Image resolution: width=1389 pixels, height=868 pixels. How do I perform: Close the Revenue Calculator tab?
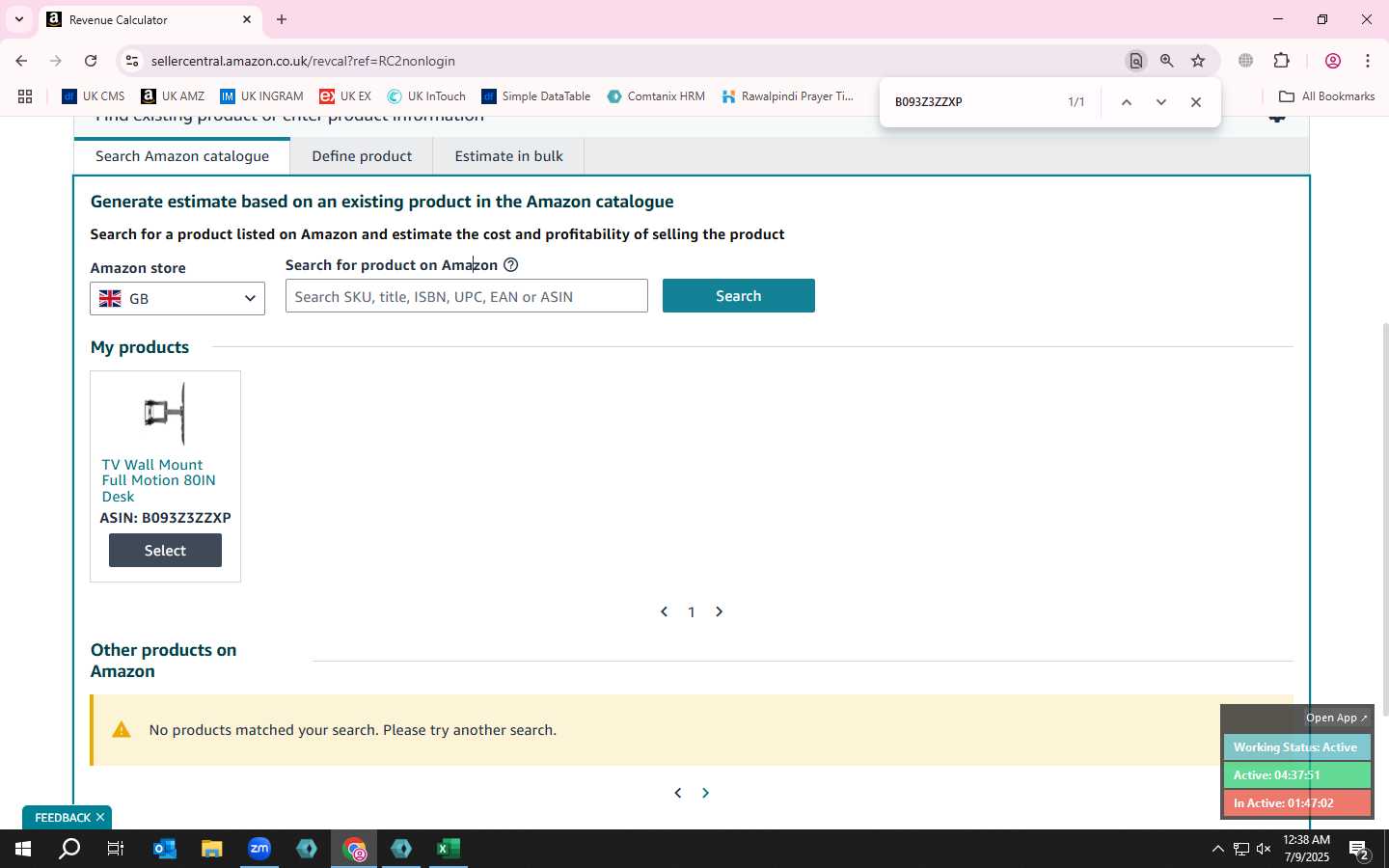247,19
